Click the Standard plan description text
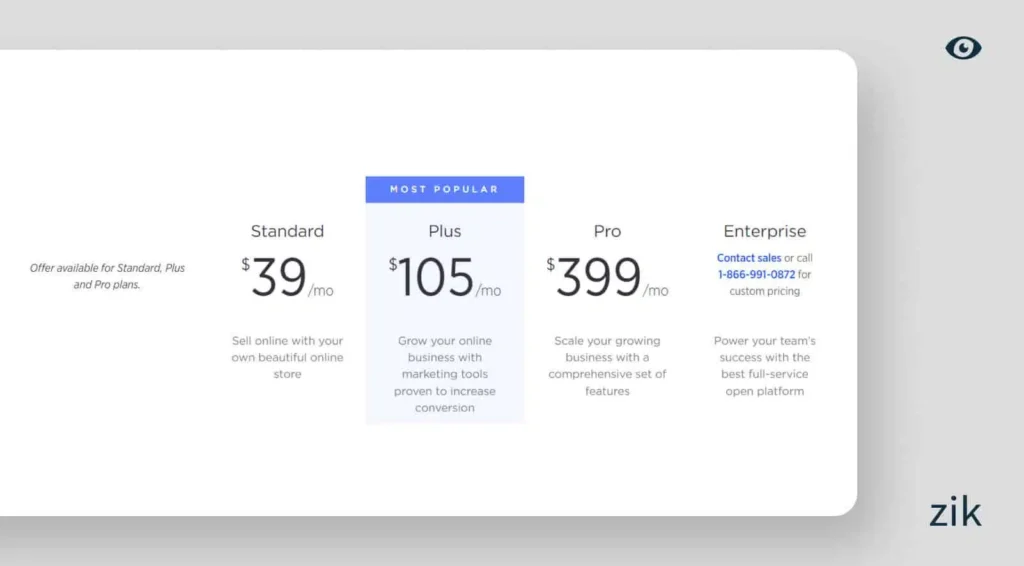1024x566 pixels. pos(287,357)
